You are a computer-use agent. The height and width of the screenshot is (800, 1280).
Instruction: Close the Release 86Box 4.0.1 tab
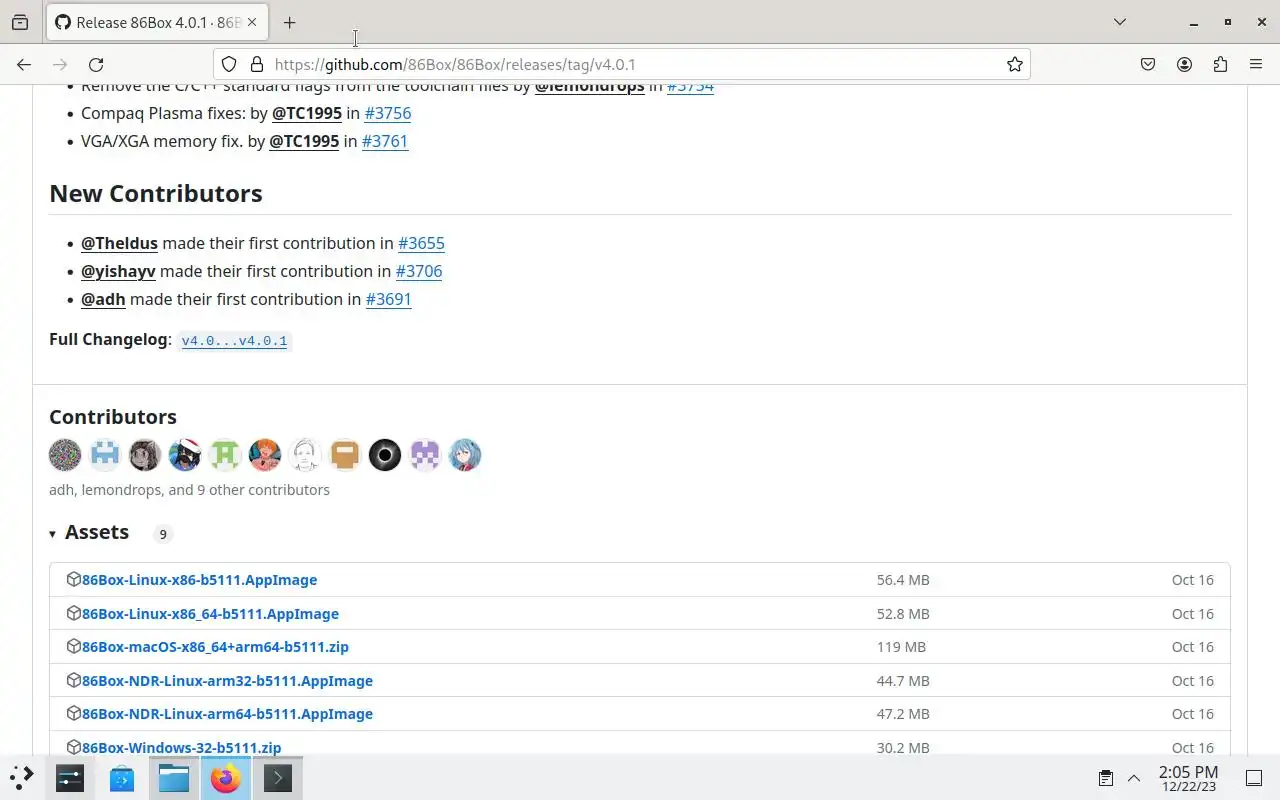pyautogui.click(x=252, y=22)
